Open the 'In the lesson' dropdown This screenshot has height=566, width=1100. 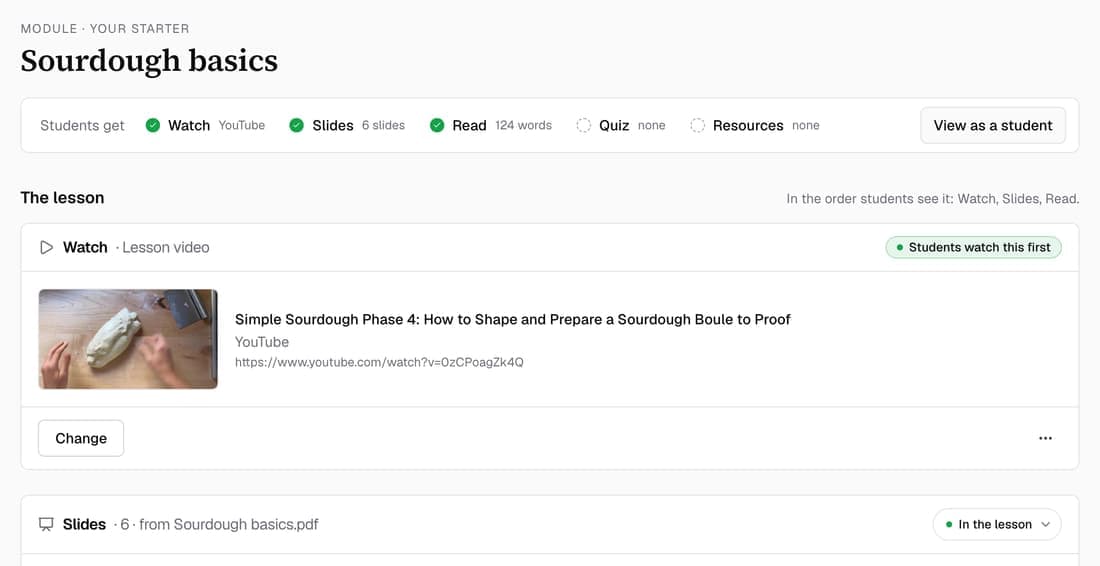click(x=997, y=525)
